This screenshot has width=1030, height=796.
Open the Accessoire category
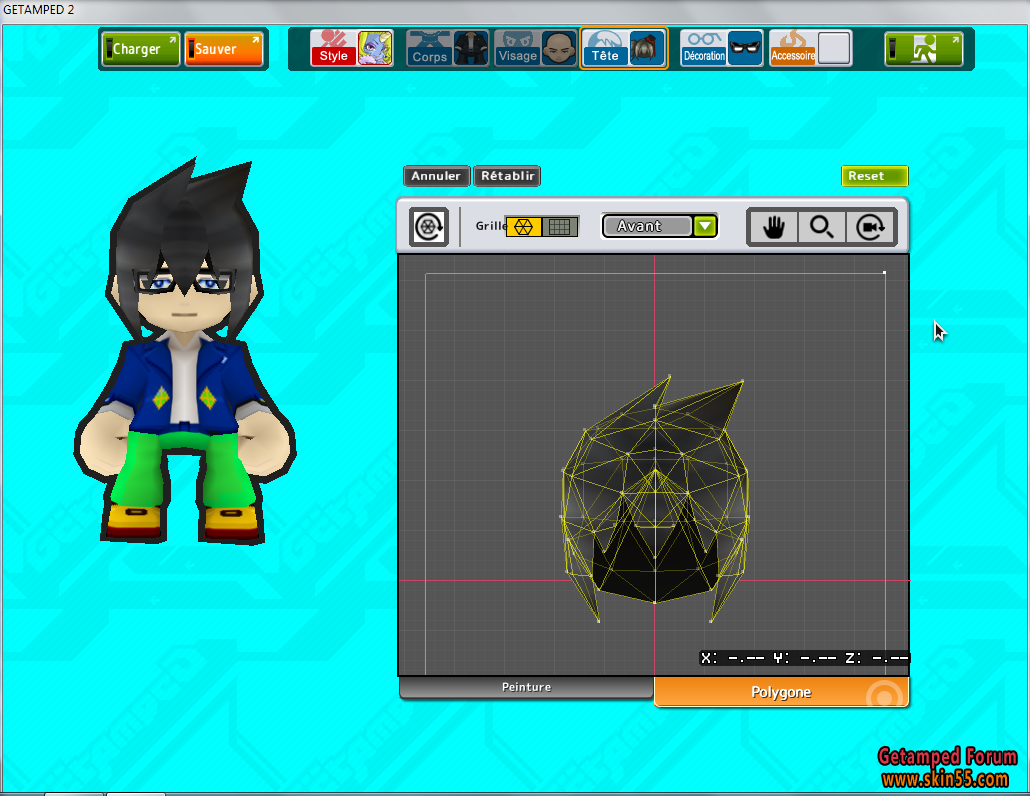[793, 48]
